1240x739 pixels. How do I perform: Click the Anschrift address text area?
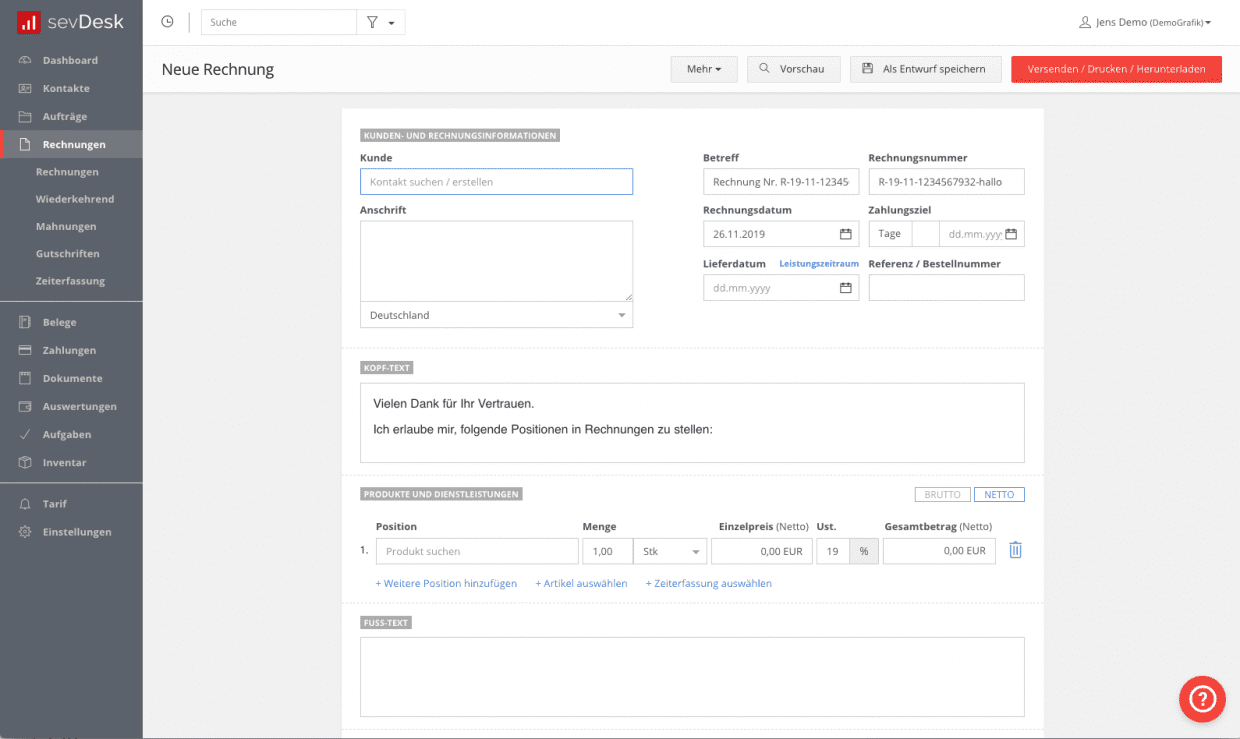(x=496, y=261)
